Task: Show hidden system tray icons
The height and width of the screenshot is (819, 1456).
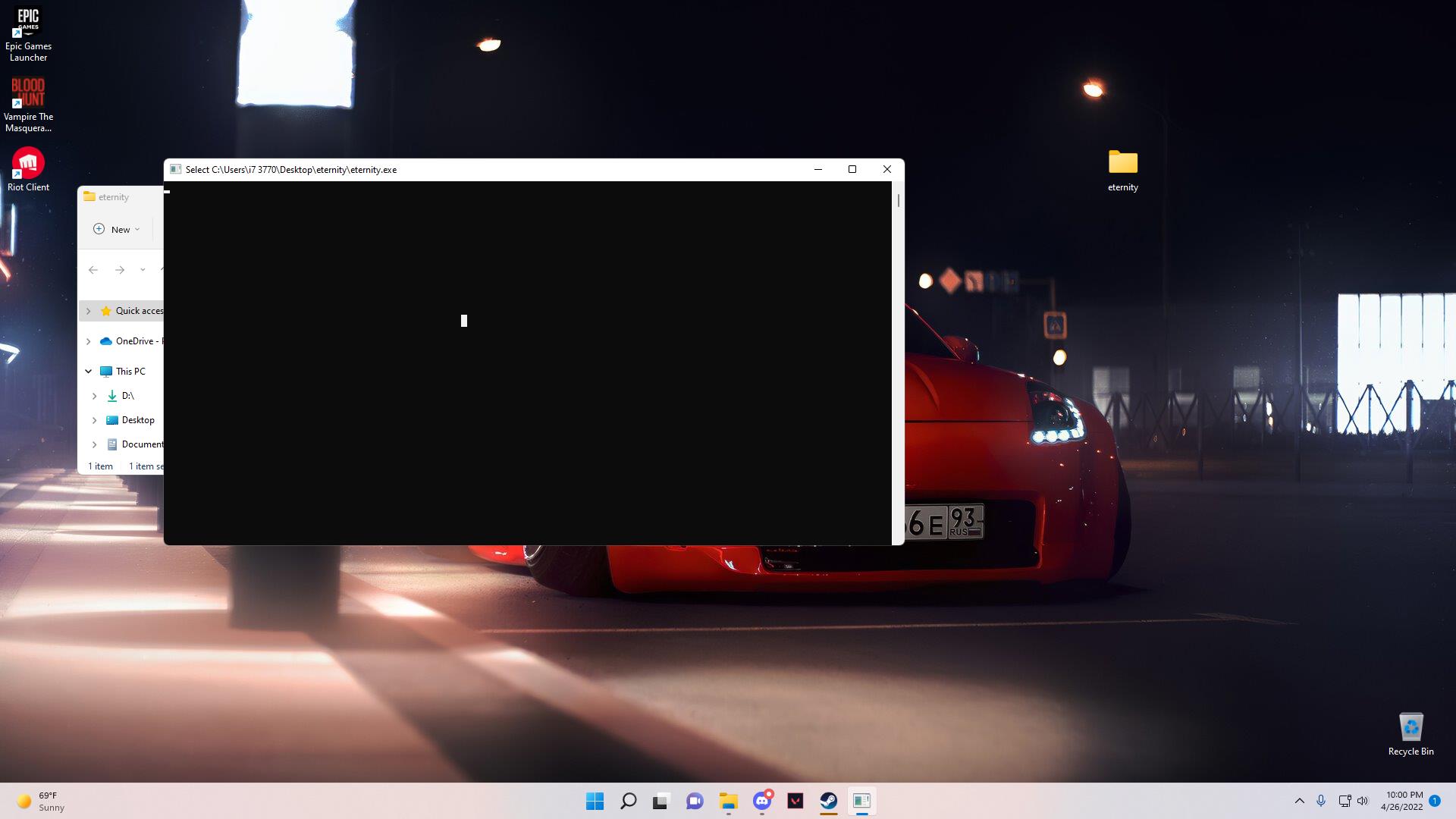Action: (1299, 801)
